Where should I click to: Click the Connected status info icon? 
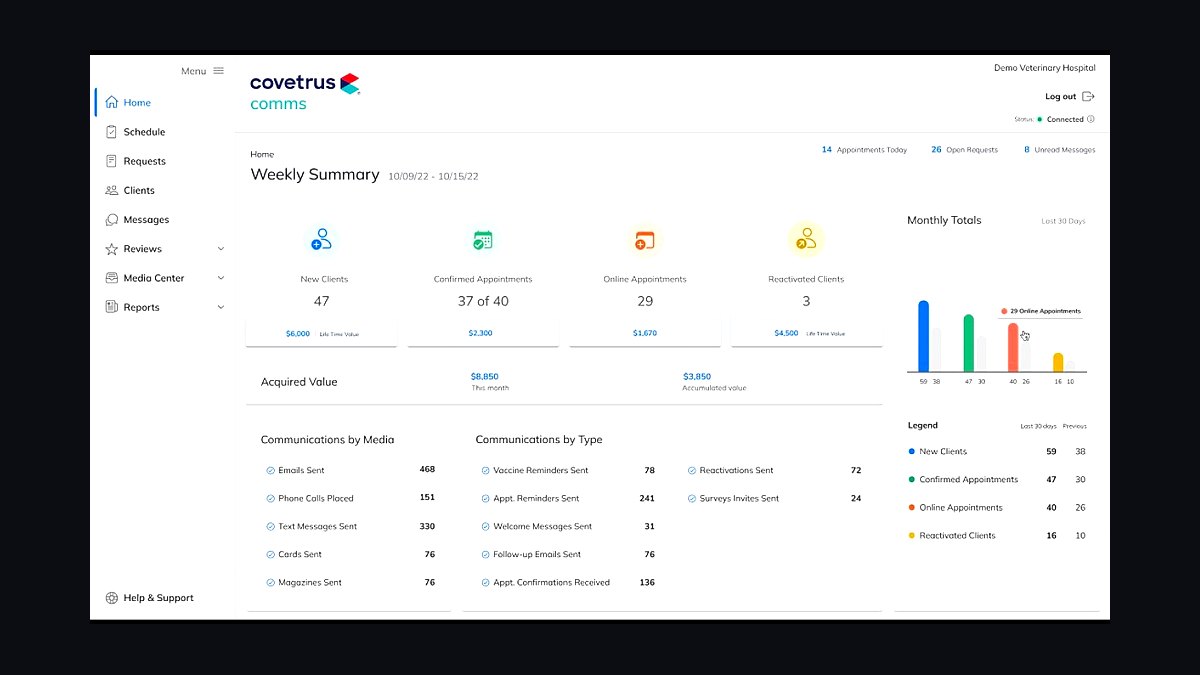coord(1091,119)
